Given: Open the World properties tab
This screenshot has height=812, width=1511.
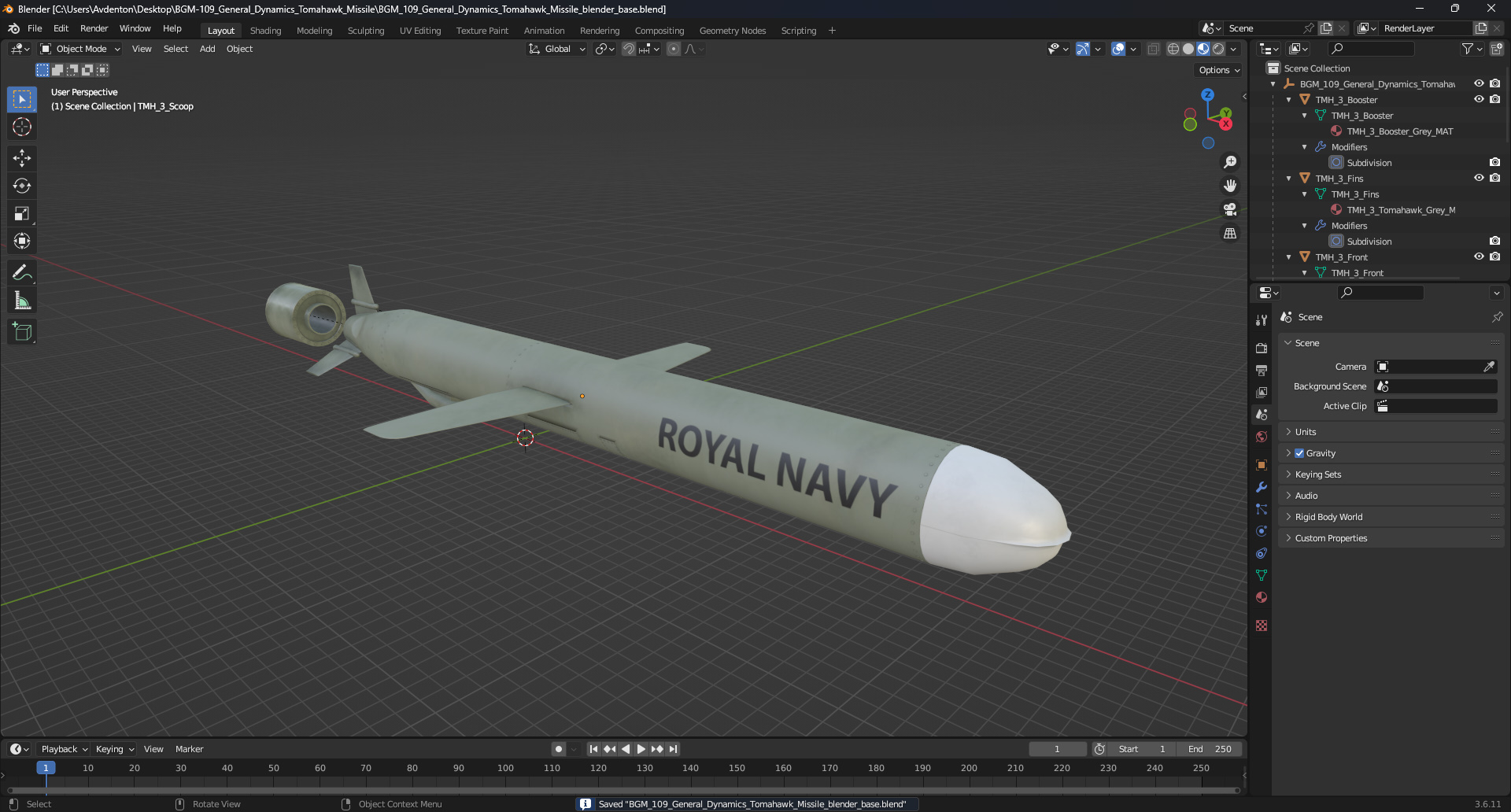Looking at the screenshot, I should (1262, 437).
